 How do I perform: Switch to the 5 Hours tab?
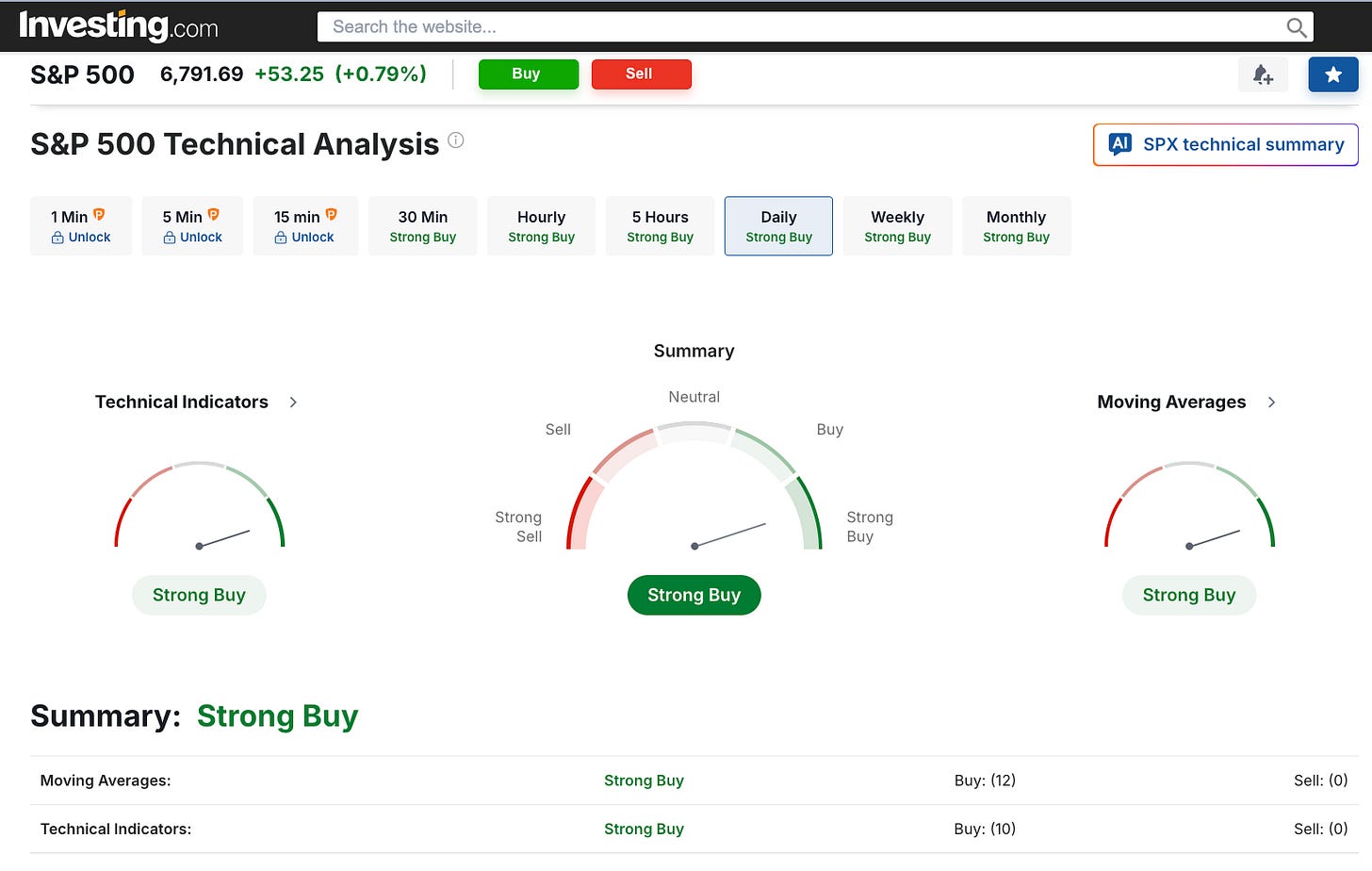pos(660,226)
